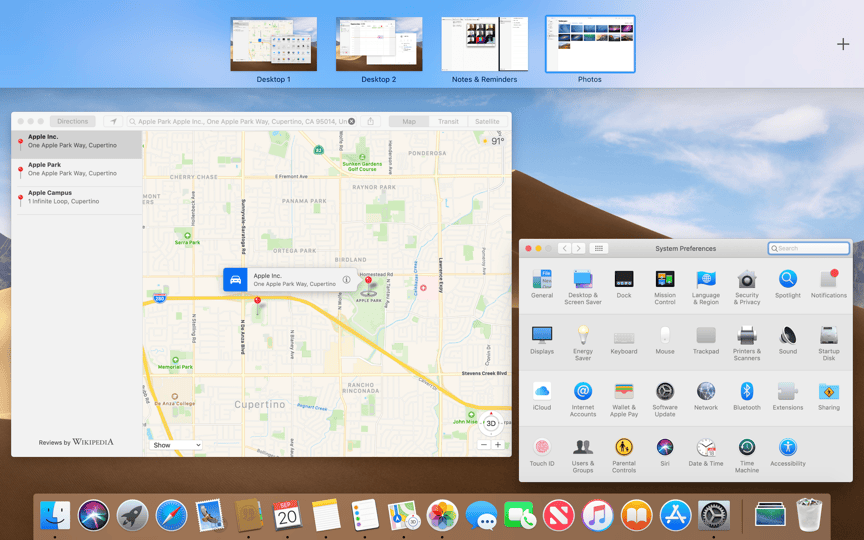
Task: Open the Maps share button
Action: click(370, 121)
